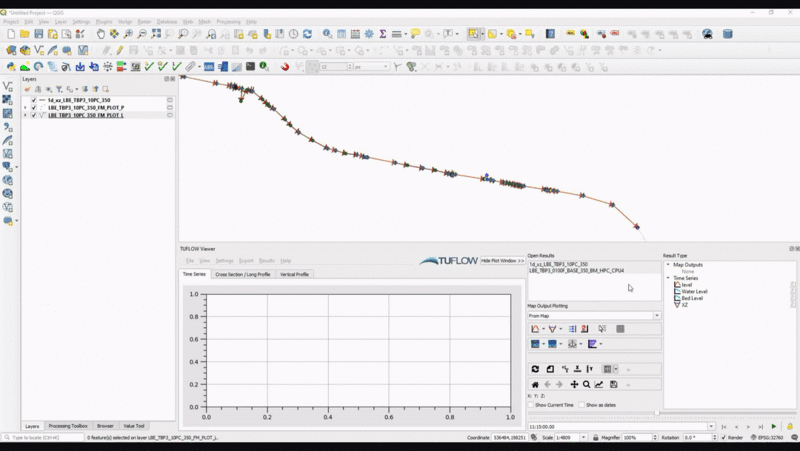Screen dimensions: 800x451
Task: Select the Pan Map hand tool
Action: (100, 34)
